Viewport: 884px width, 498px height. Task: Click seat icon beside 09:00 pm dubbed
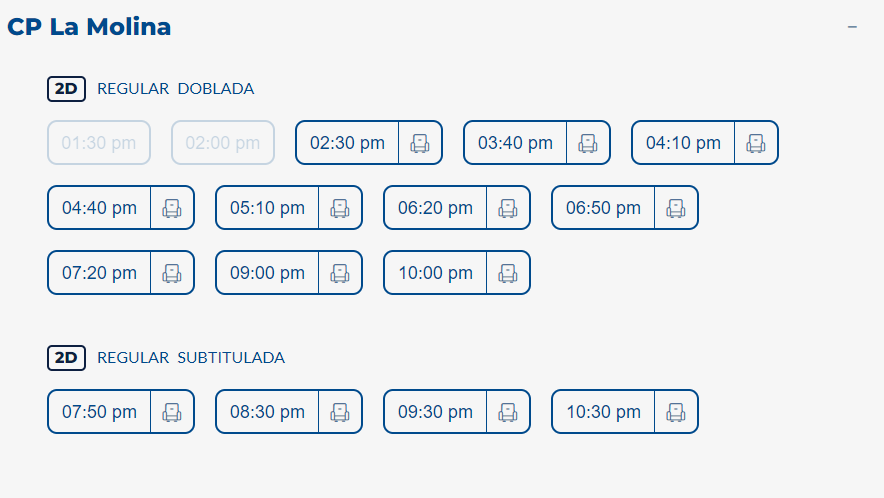(x=340, y=273)
